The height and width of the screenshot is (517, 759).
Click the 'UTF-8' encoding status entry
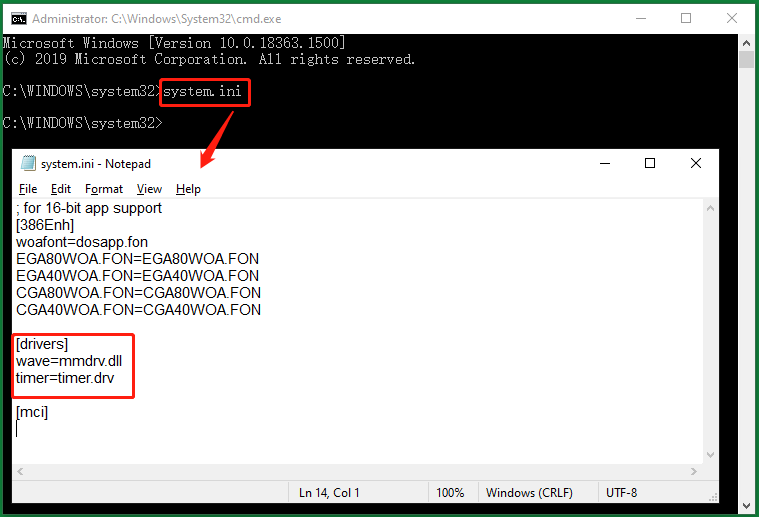click(622, 493)
